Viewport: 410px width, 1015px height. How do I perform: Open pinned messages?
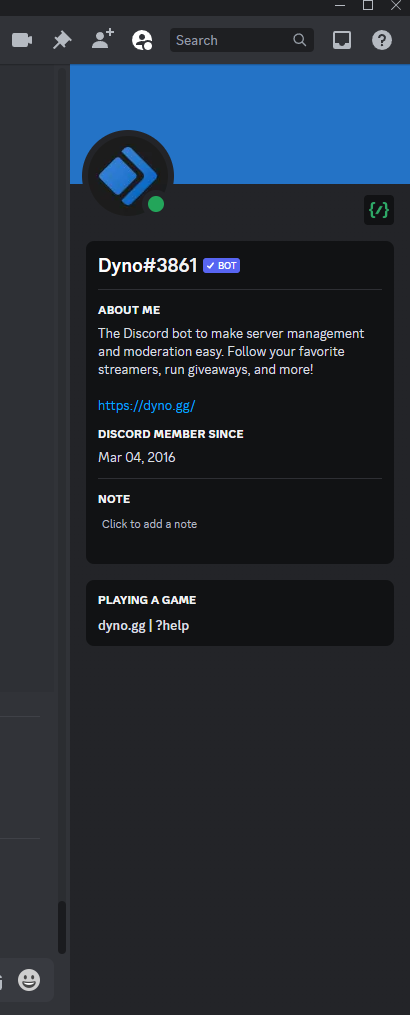pos(62,40)
